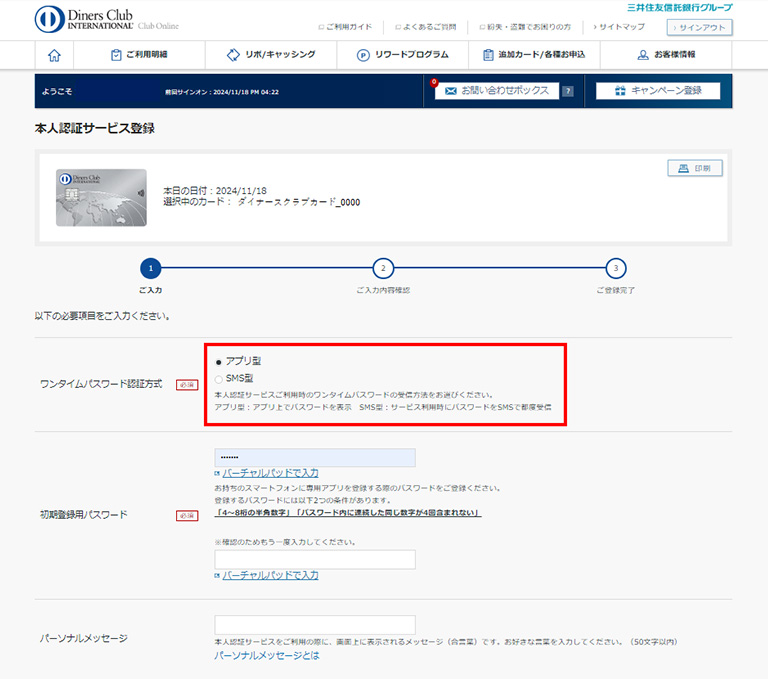Click first バーチャルパッドで入力 link
Viewport: 768px width, 679px height.
(270, 472)
